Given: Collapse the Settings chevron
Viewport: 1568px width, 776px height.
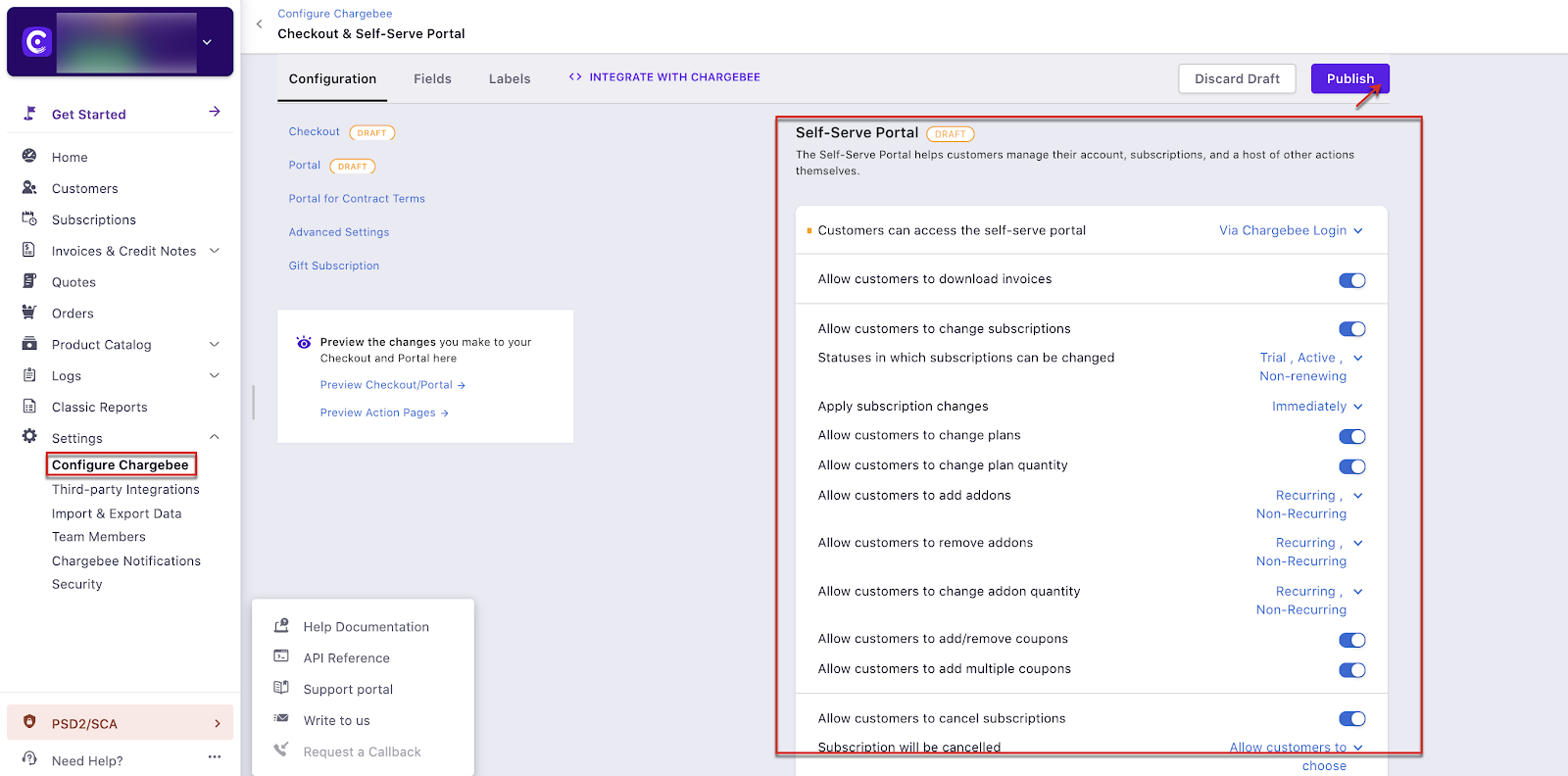Looking at the screenshot, I should [x=215, y=437].
